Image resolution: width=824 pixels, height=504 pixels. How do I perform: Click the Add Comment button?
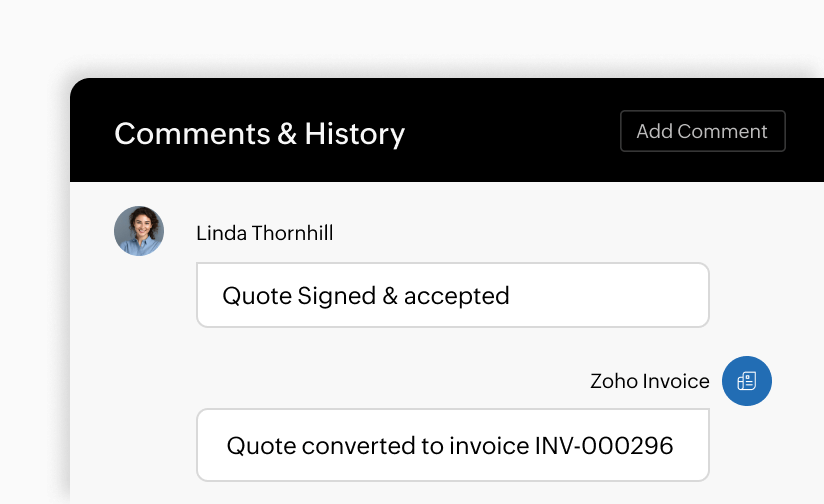[x=702, y=131]
